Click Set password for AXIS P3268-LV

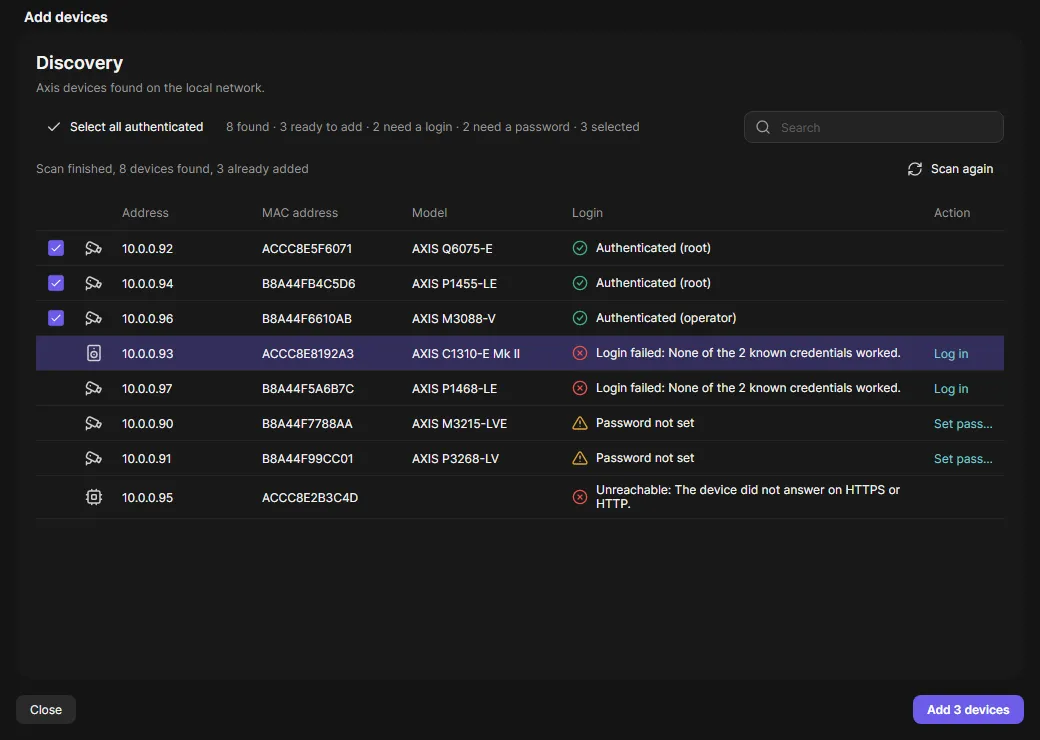963,459
